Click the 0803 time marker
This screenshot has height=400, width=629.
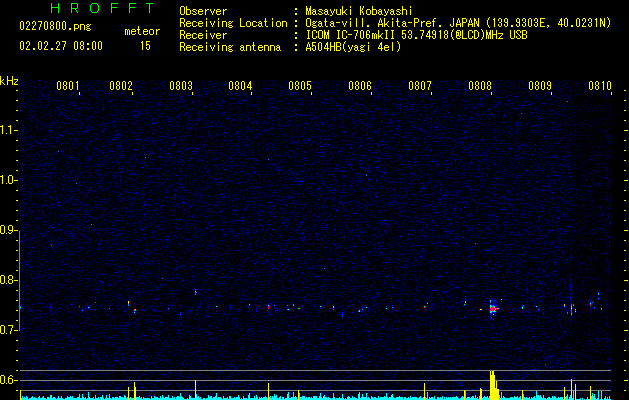click(181, 86)
